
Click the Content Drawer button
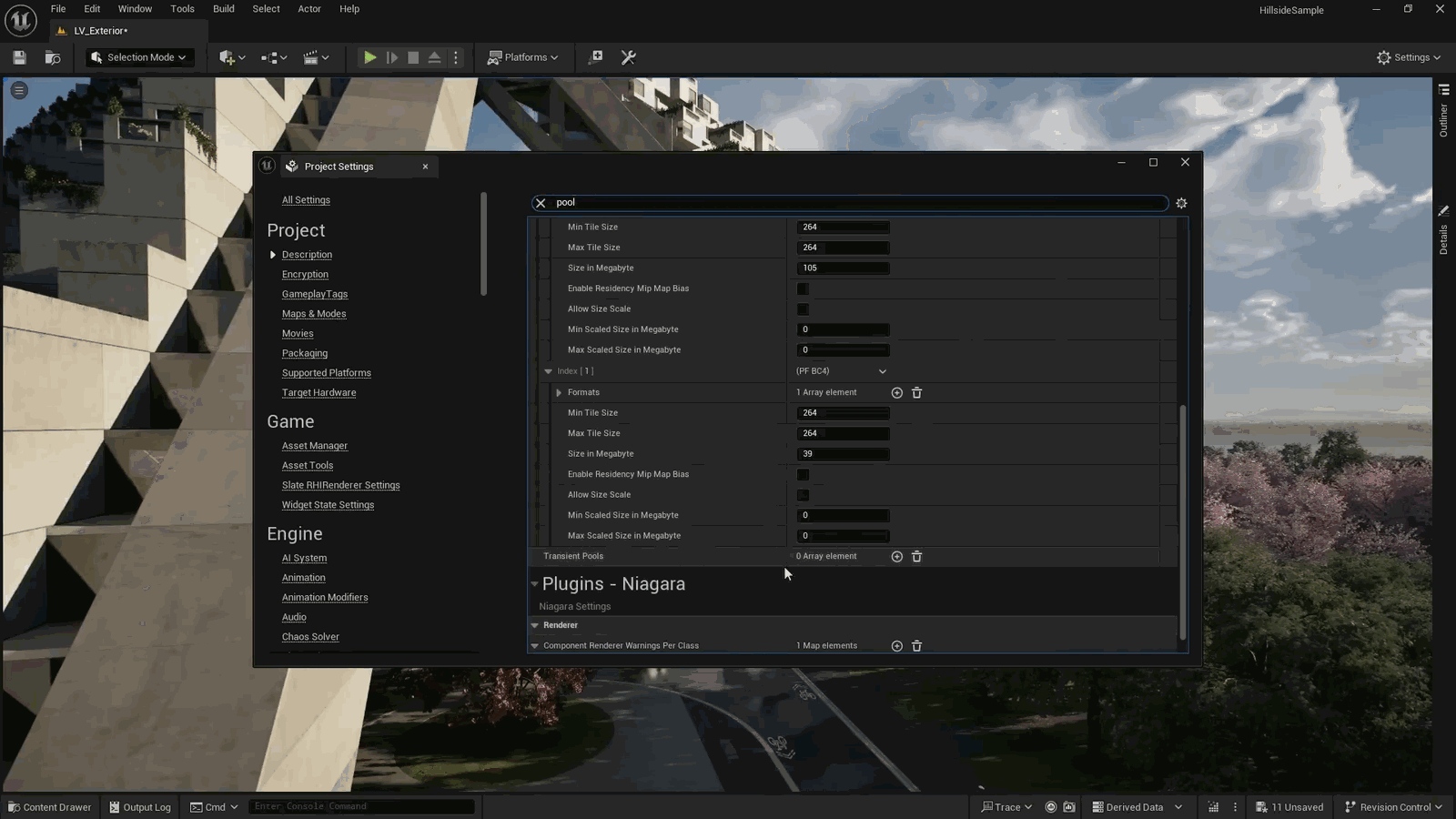50,807
